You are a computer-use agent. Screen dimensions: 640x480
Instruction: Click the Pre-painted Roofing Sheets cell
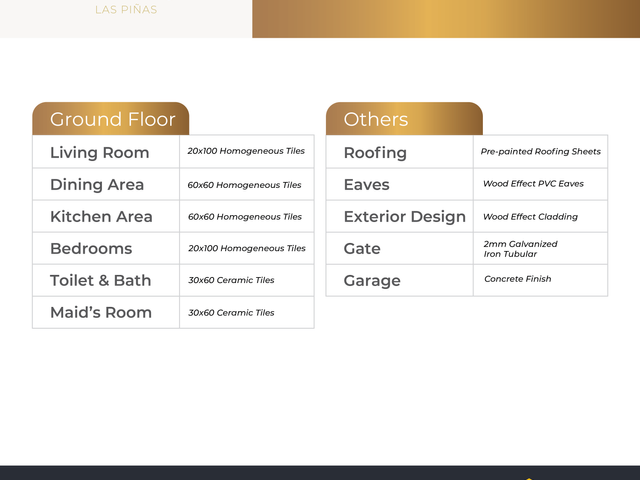(541, 151)
